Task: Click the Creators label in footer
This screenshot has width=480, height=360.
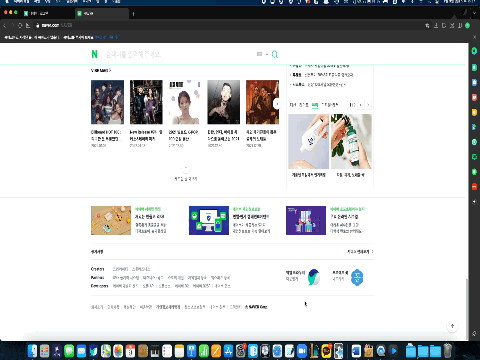Action: point(97,269)
